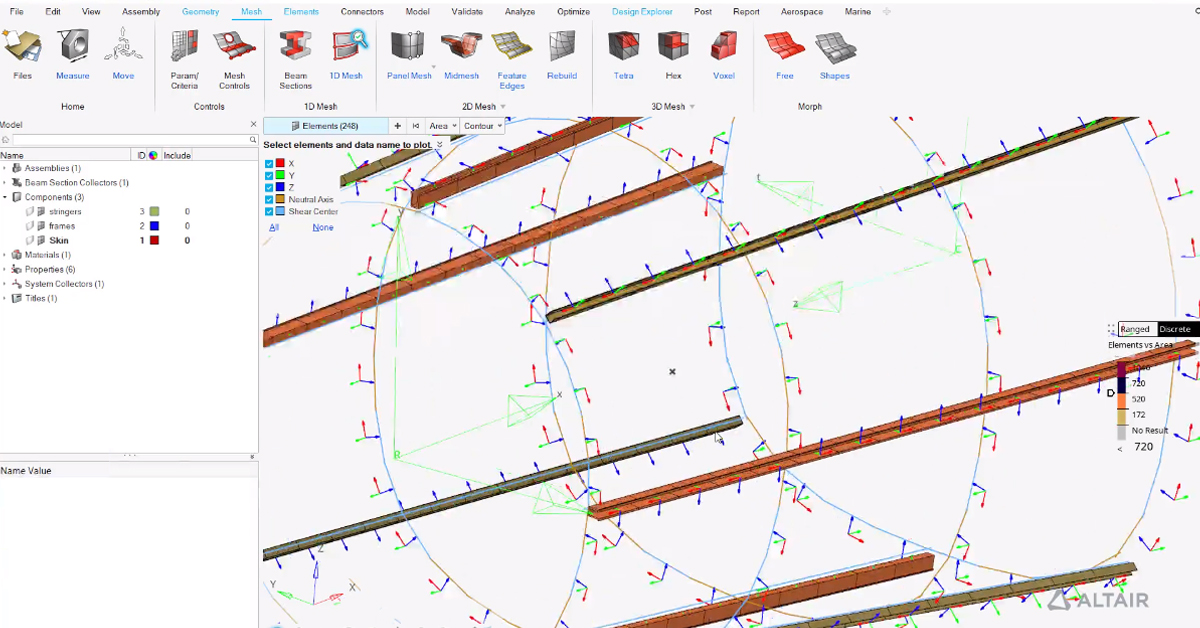Close the Model browser panel
The image size is (1200, 628).
point(253,125)
